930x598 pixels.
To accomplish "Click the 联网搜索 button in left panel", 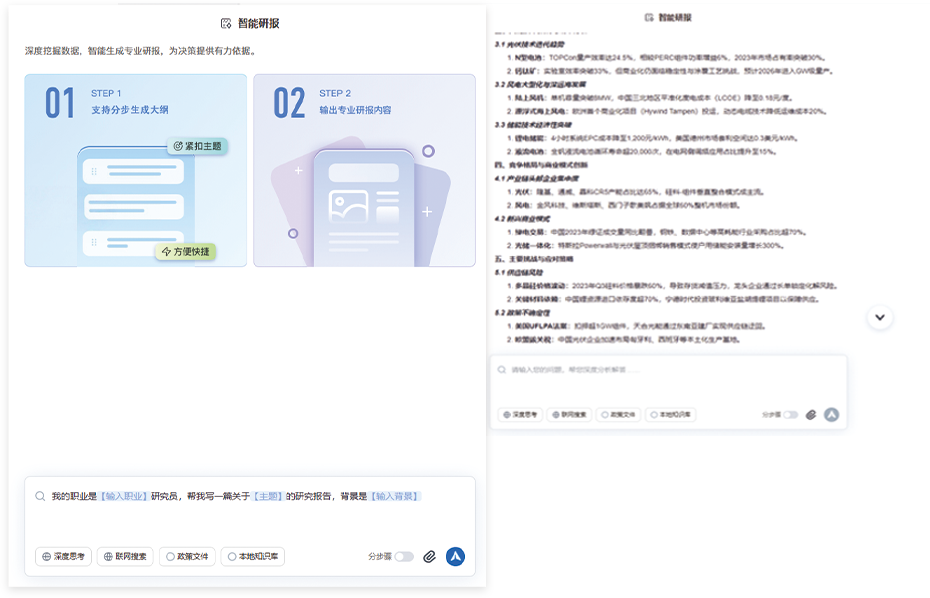I will 125,557.
